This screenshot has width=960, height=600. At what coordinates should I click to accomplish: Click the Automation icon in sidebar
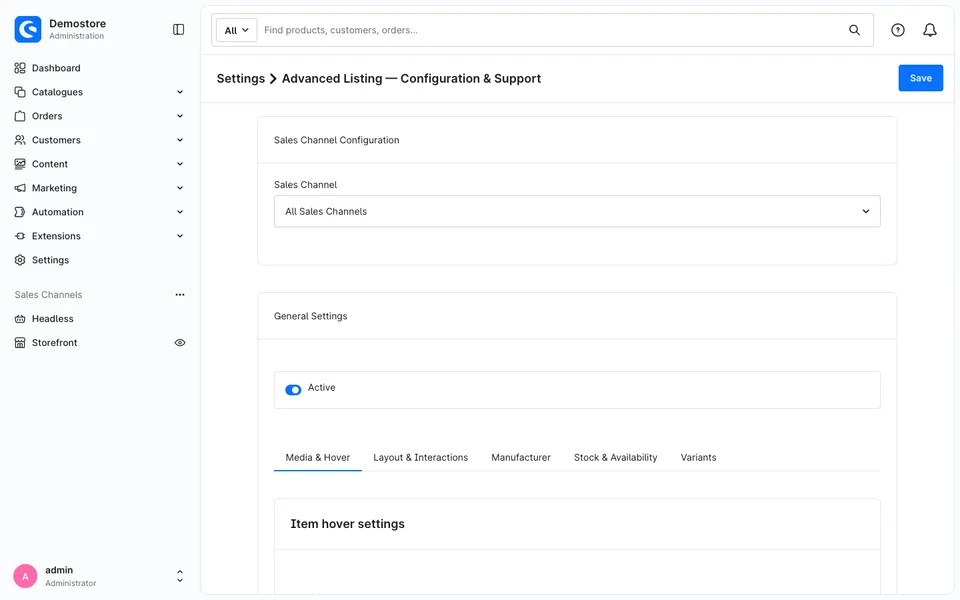tap(20, 212)
